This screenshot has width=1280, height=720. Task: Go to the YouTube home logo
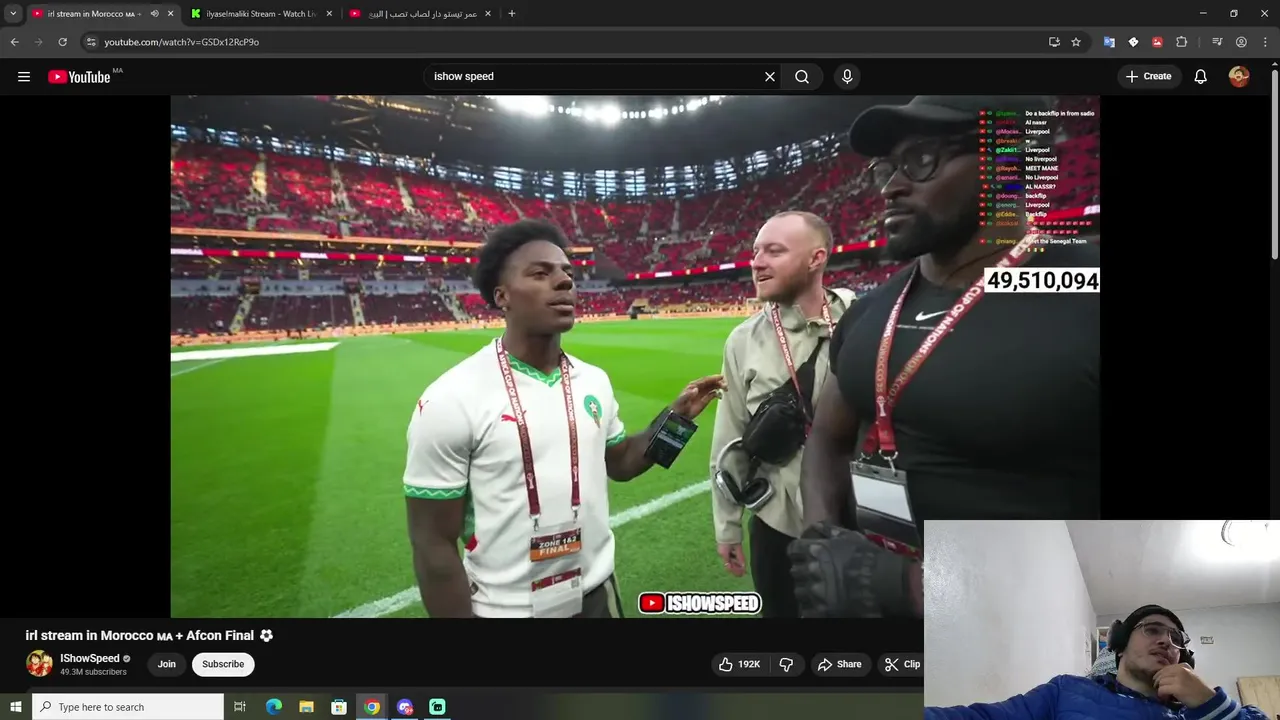79,76
